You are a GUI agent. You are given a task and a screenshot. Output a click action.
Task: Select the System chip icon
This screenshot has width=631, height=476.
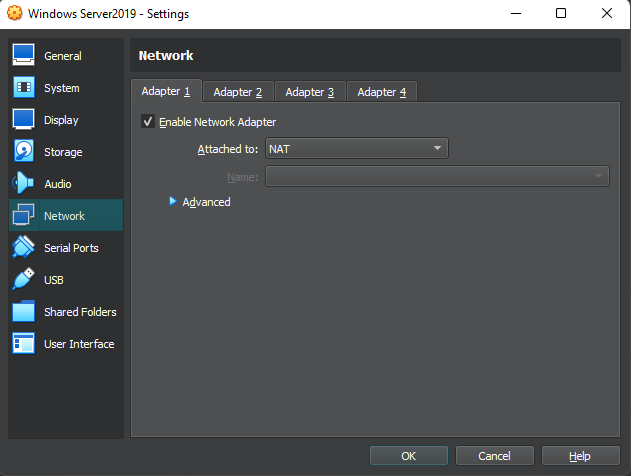point(24,88)
